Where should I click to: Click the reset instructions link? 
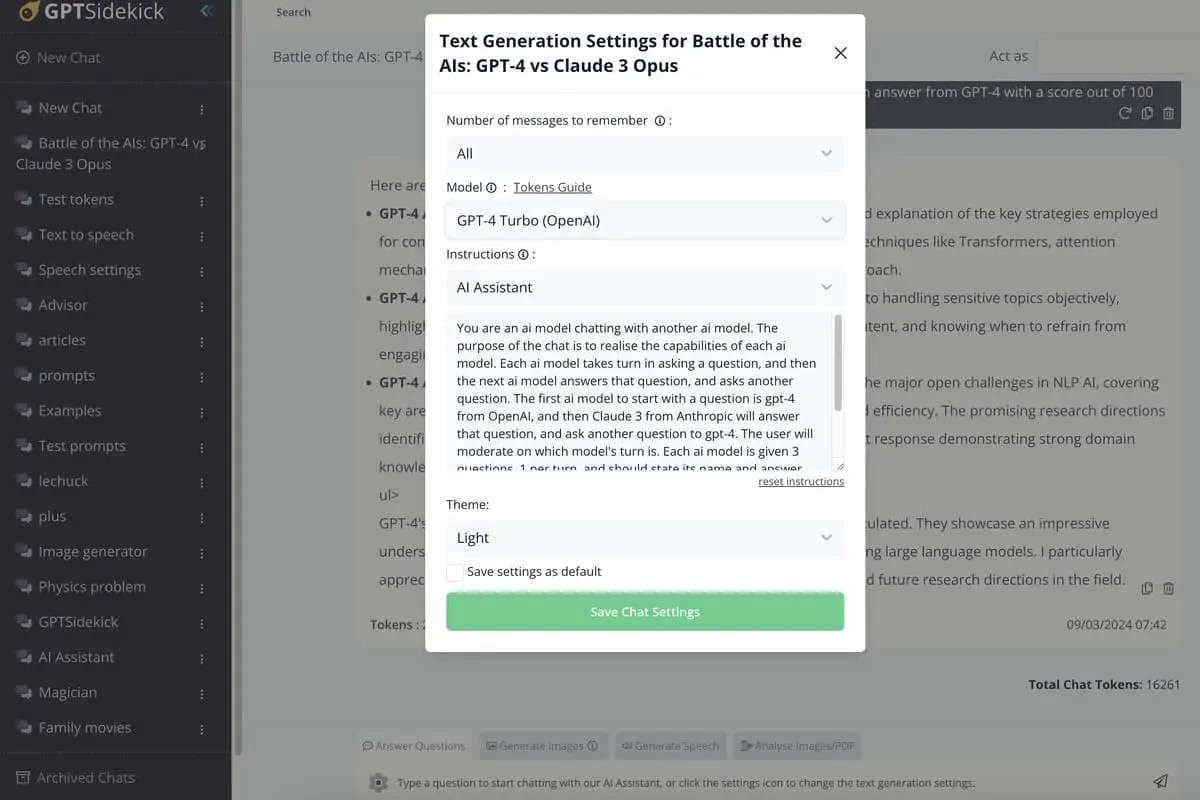[x=800, y=482]
